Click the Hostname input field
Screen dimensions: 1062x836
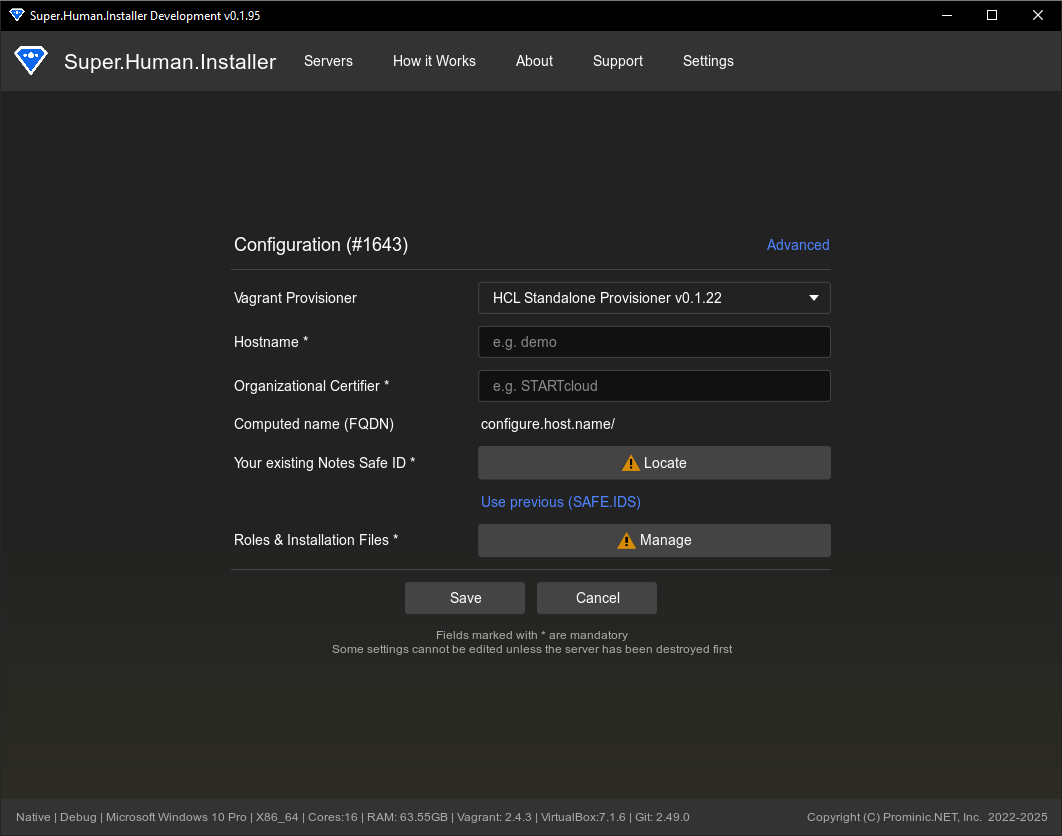[x=654, y=341]
